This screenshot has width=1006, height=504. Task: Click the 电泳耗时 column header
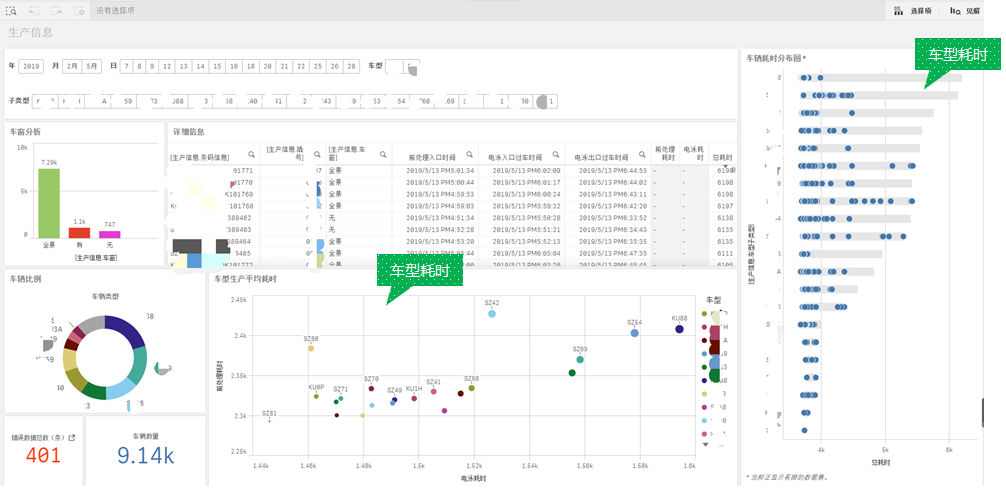coord(694,153)
